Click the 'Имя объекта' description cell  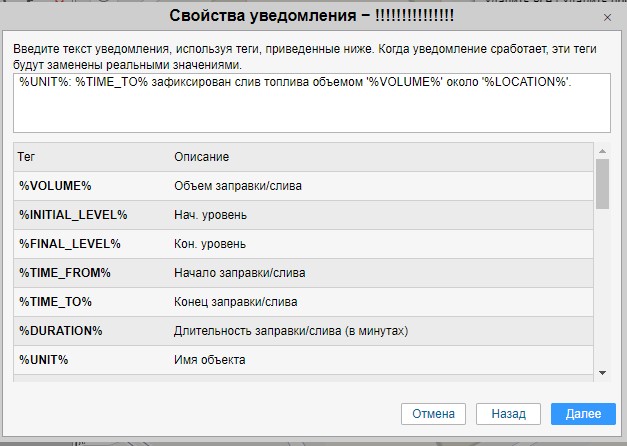[x=209, y=360]
